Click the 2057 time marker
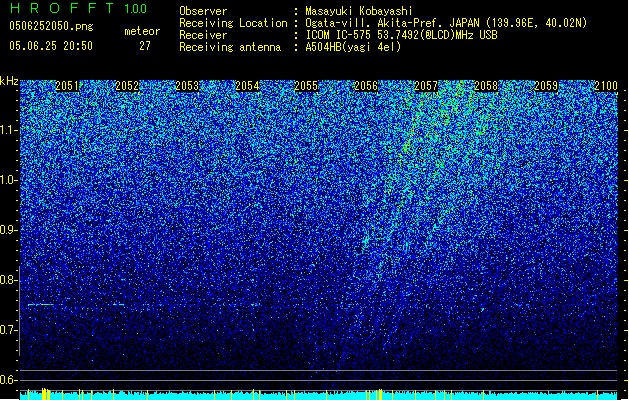This screenshot has width=629, height=400. [x=426, y=86]
